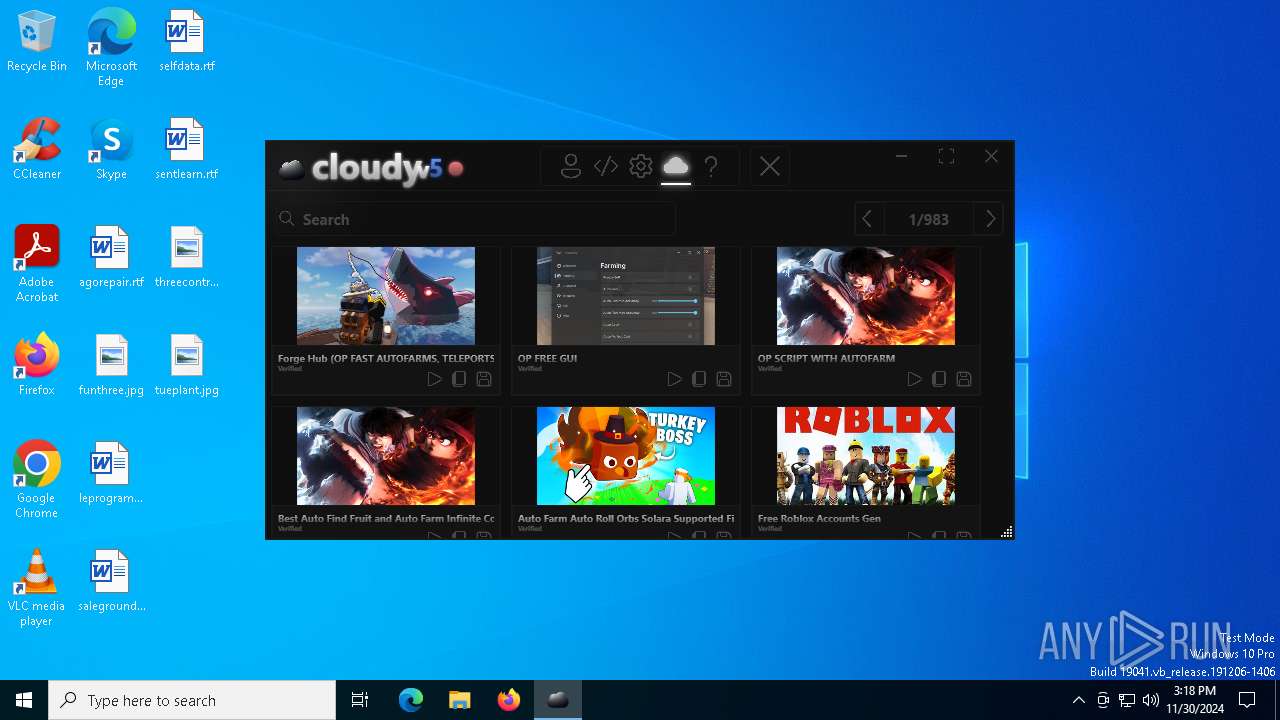Image resolution: width=1280 pixels, height=720 pixels.
Task: Go to previous scripts page
Action: (x=867, y=219)
